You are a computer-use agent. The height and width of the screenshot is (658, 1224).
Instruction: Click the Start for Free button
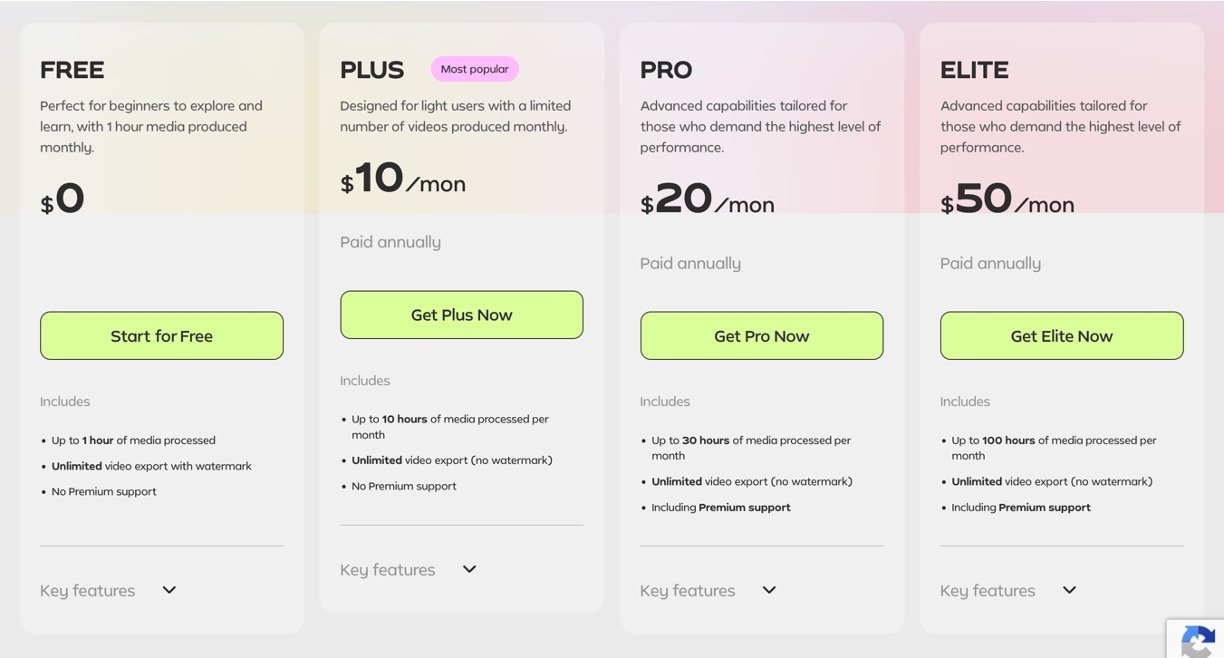(x=161, y=336)
